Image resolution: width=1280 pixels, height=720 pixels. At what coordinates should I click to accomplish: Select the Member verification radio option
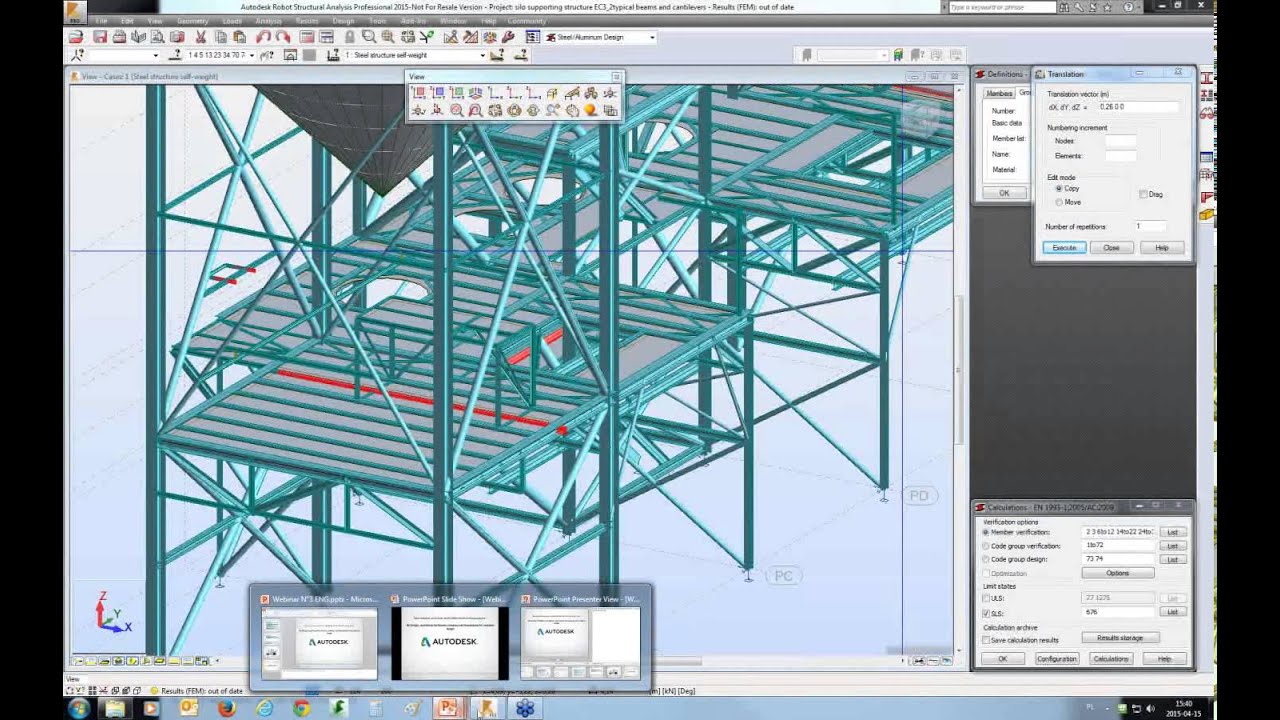click(986, 532)
